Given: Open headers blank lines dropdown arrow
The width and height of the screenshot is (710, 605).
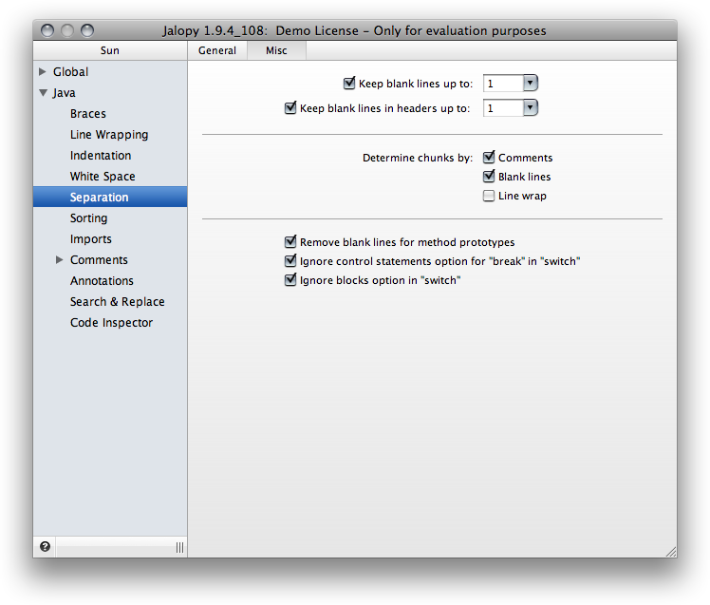Looking at the screenshot, I should click(530, 108).
